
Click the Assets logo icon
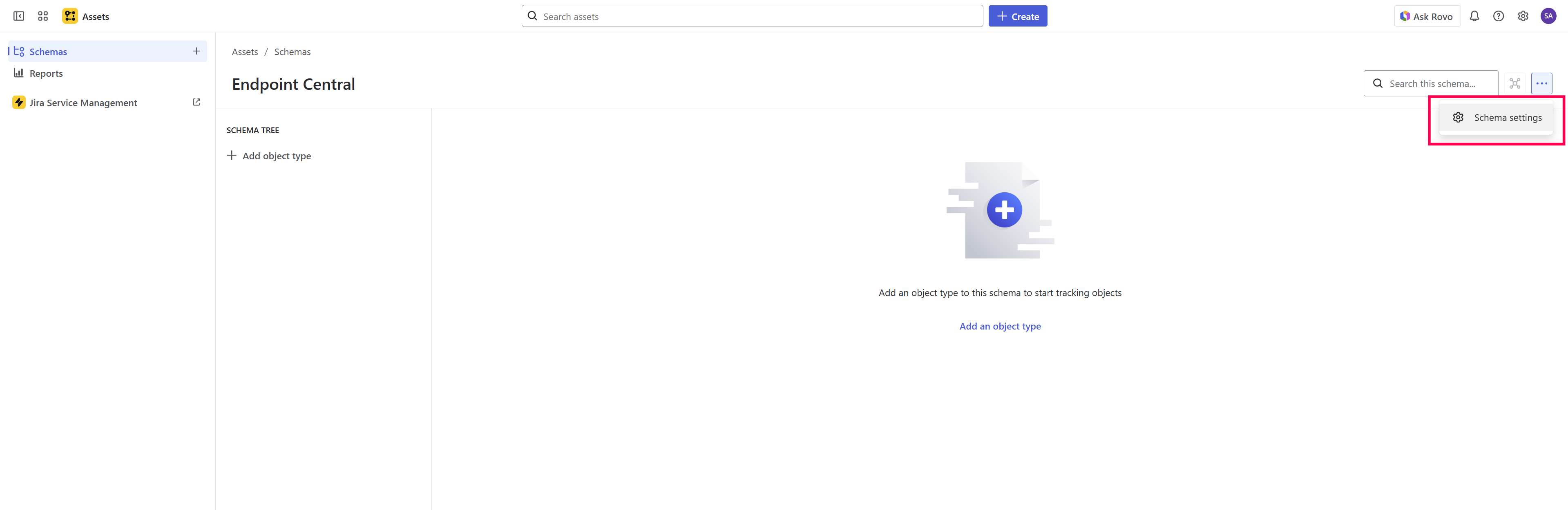click(x=70, y=16)
